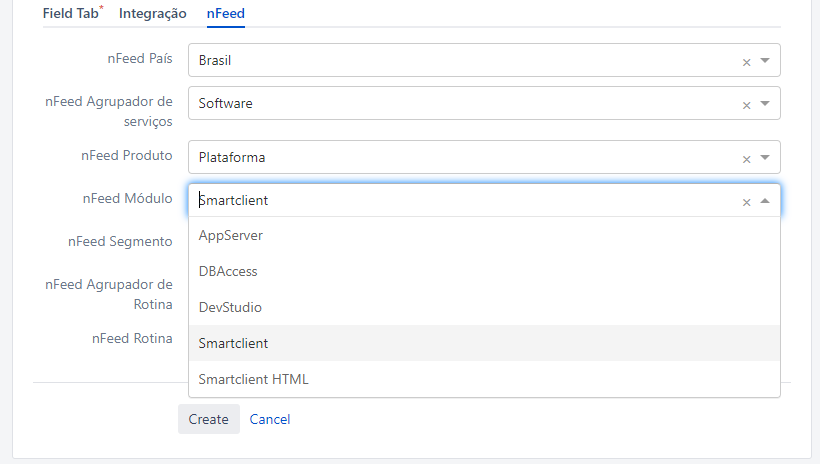820x464 pixels.
Task: Choose AppServer from the module list
Action: tap(230, 235)
